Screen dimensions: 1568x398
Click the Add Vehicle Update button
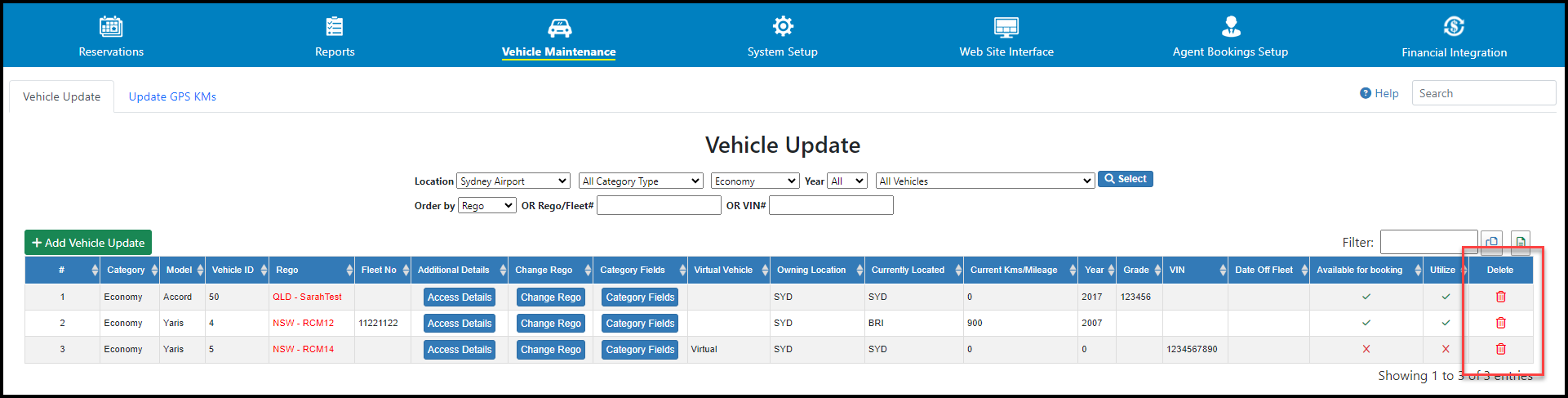point(88,243)
